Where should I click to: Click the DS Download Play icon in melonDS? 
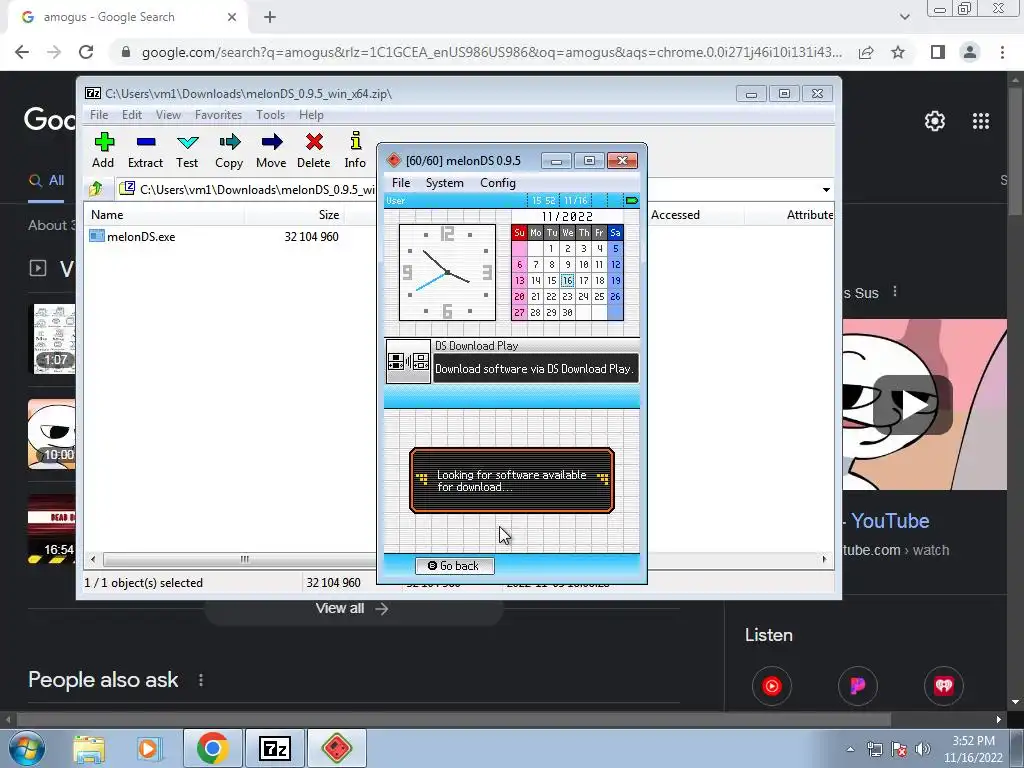click(x=408, y=361)
